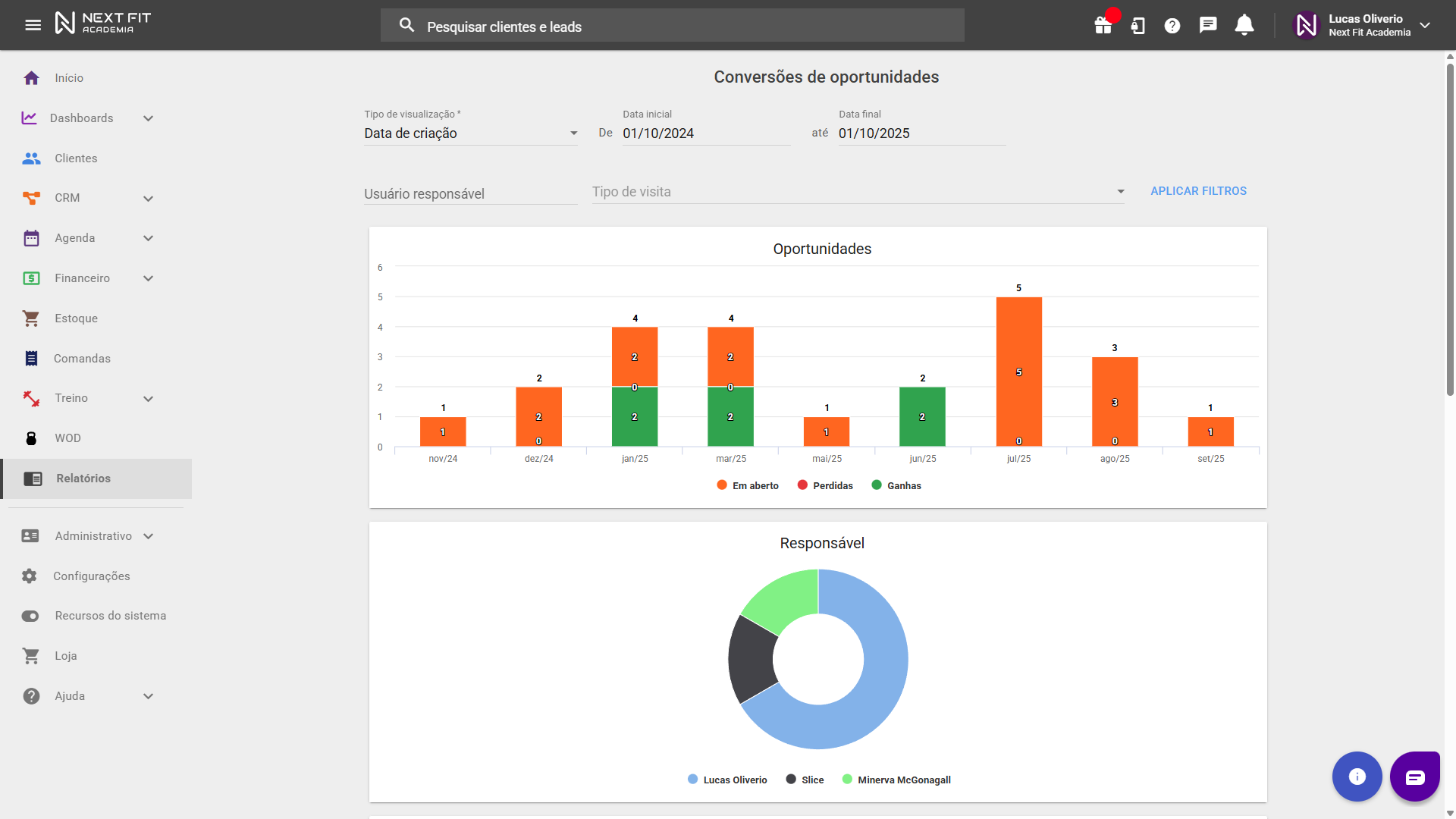Open the help question mark icon

(1172, 26)
